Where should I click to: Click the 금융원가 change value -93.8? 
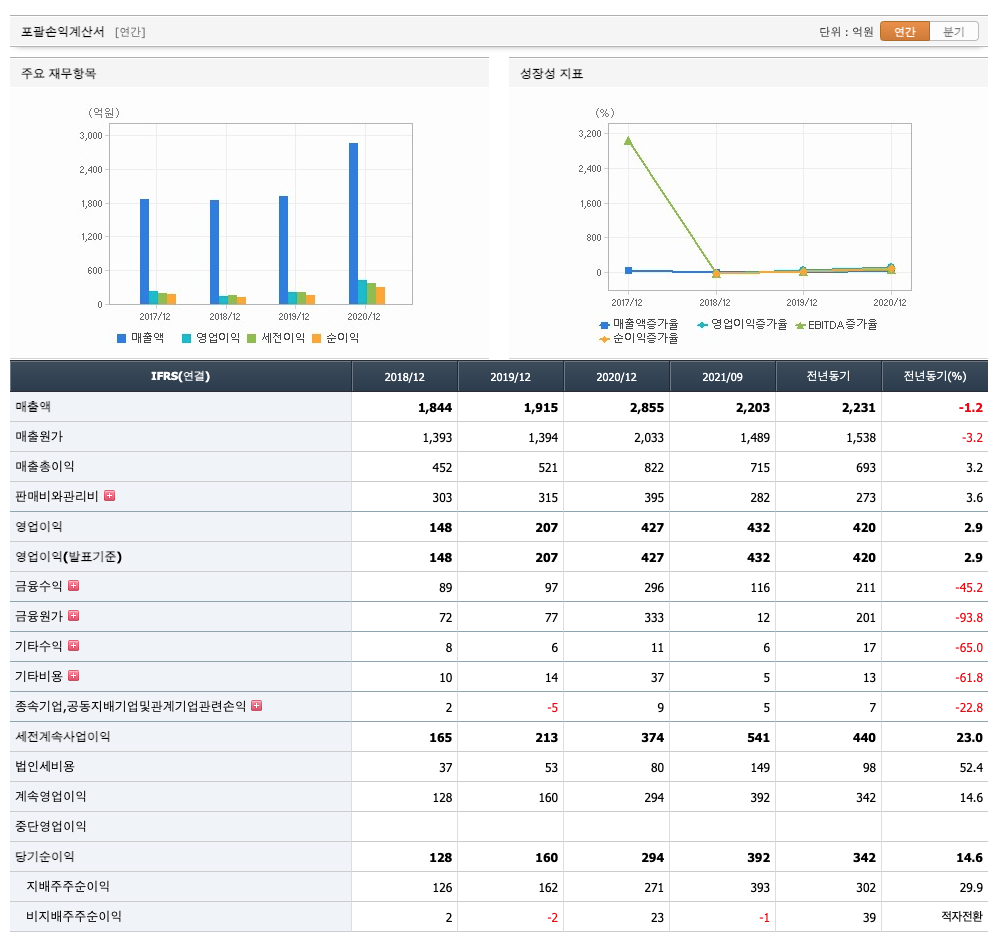pos(968,617)
